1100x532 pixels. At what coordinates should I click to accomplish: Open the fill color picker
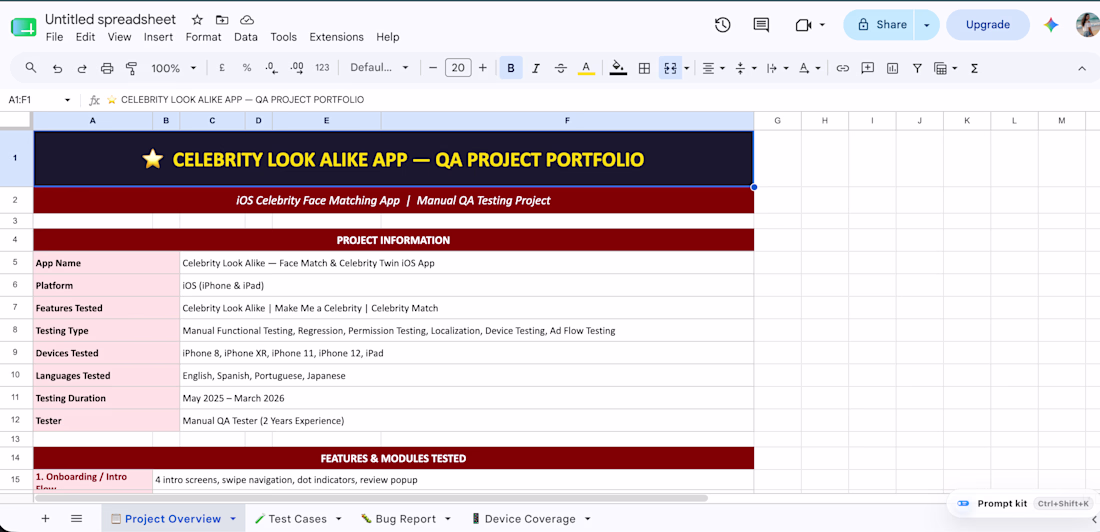coord(618,68)
